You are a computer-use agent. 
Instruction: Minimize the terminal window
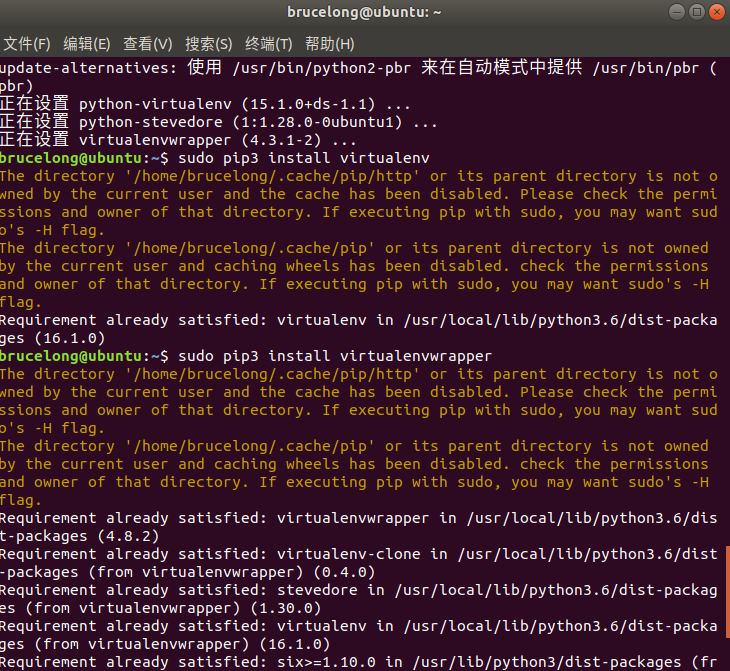point(676,12)
